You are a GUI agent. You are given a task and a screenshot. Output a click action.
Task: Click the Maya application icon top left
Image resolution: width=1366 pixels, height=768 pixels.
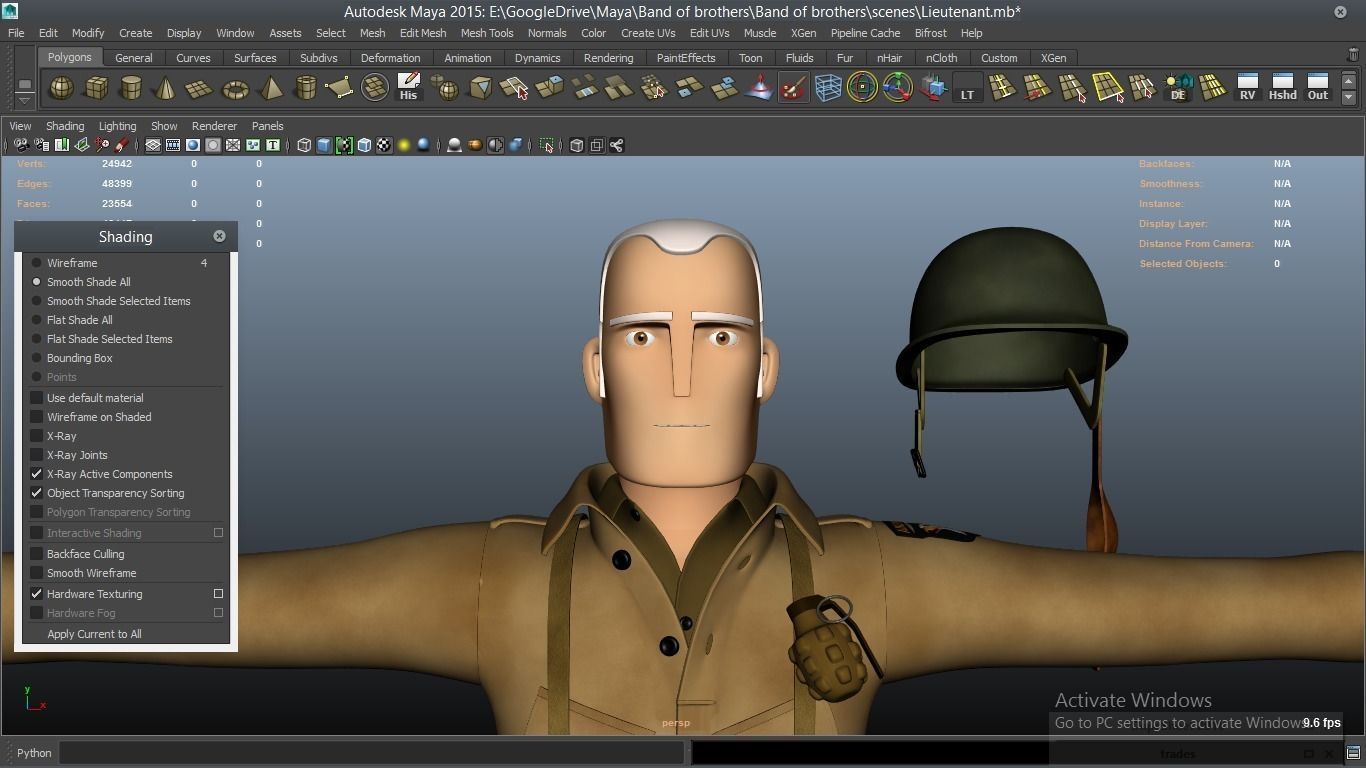pos(9,11)
